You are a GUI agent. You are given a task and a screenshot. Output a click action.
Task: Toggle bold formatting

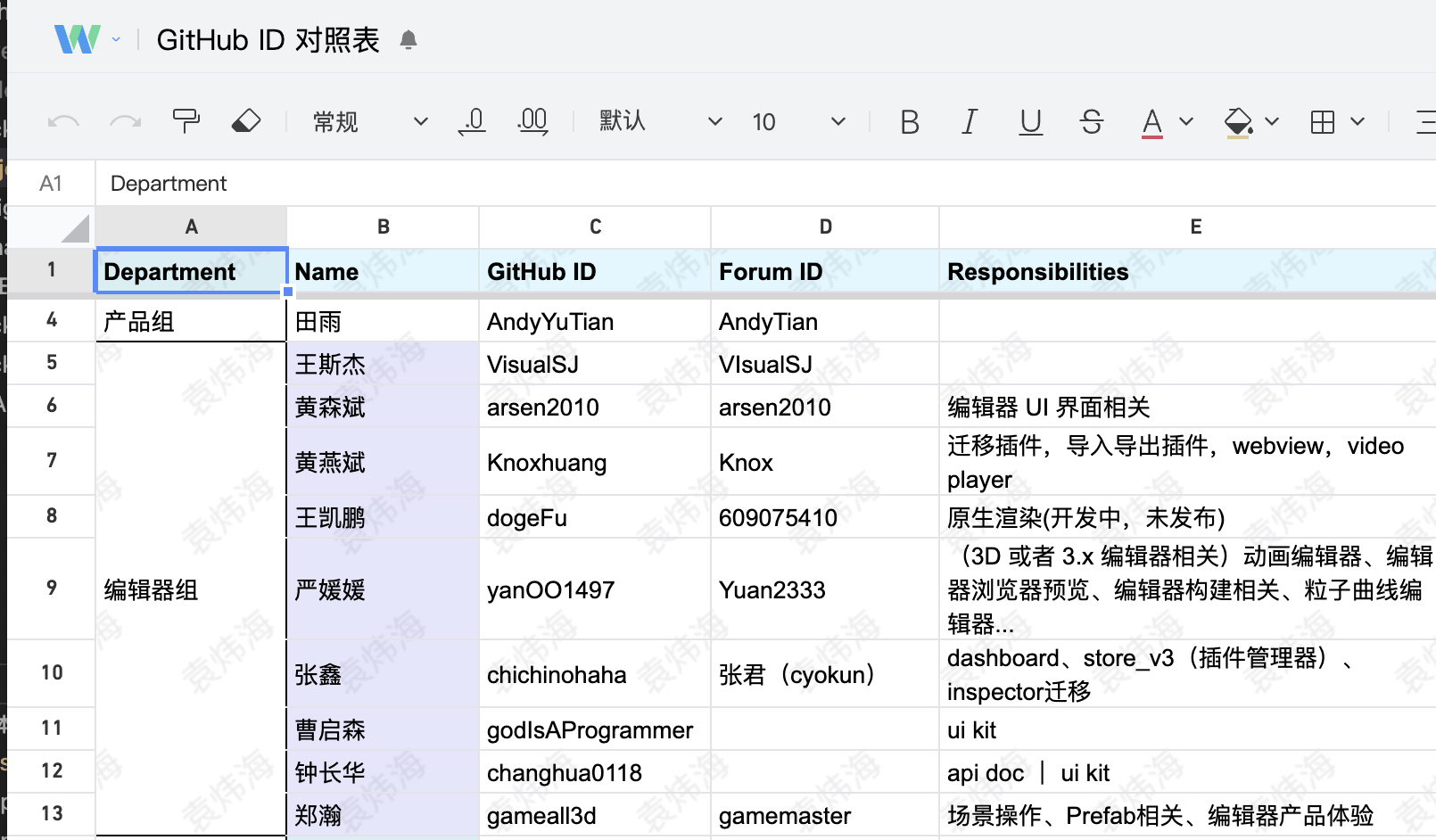909,121
